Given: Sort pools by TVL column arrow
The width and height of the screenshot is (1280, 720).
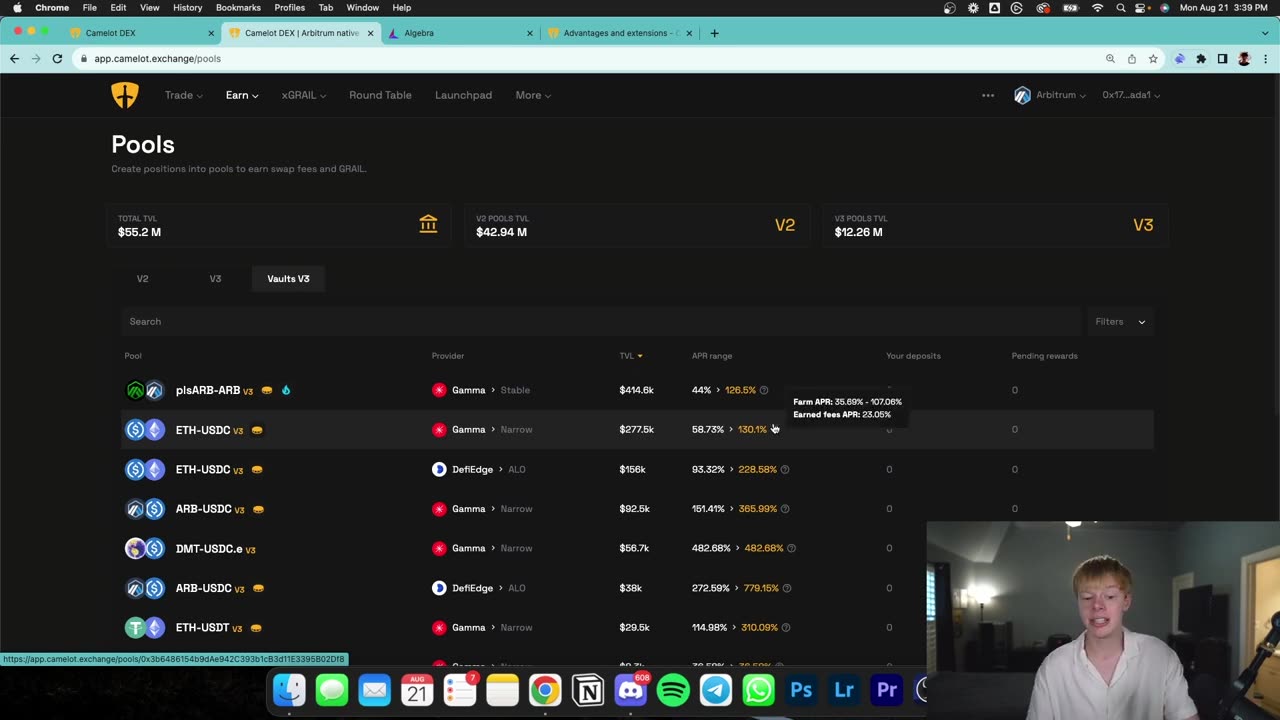Looking at the screenshot, I should click(x=640, y=356).
